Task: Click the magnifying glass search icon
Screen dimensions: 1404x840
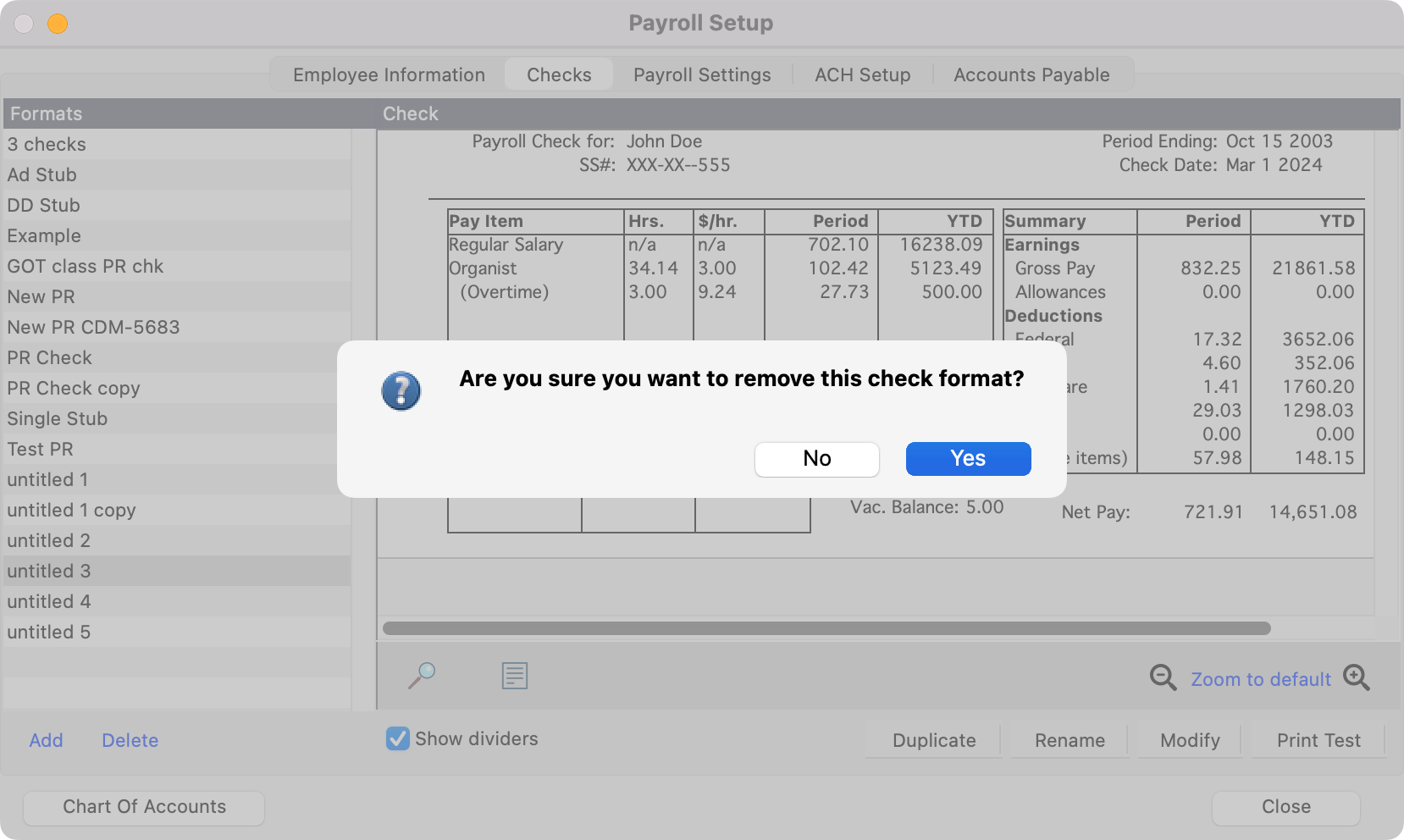Action: click(x=422, y=675)
